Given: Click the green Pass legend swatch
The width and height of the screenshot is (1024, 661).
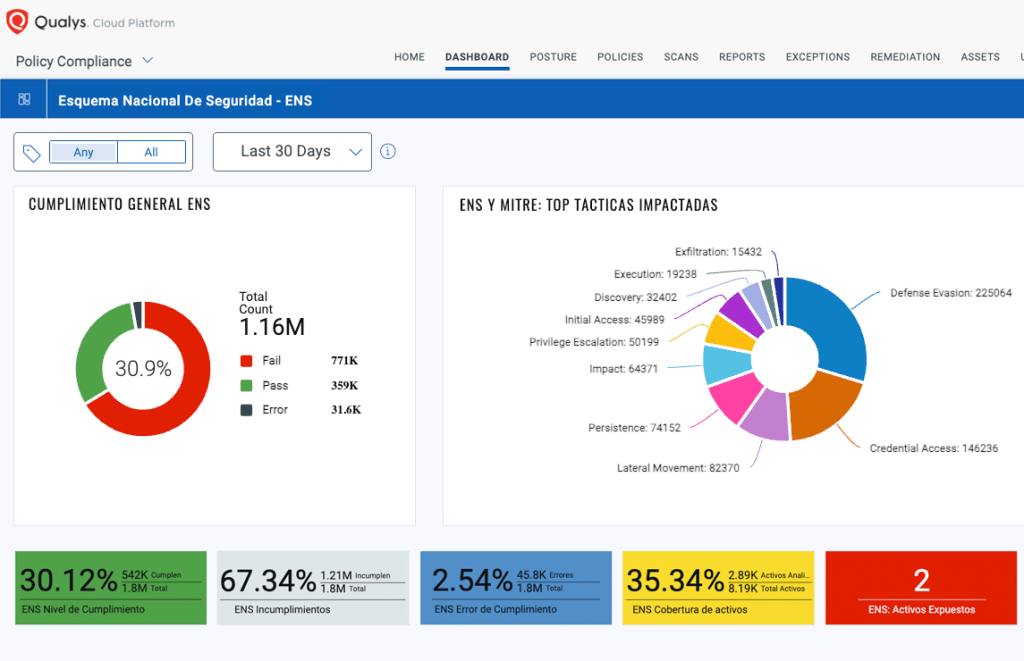Looking at the screenshot, I should [x=246, y=385].
